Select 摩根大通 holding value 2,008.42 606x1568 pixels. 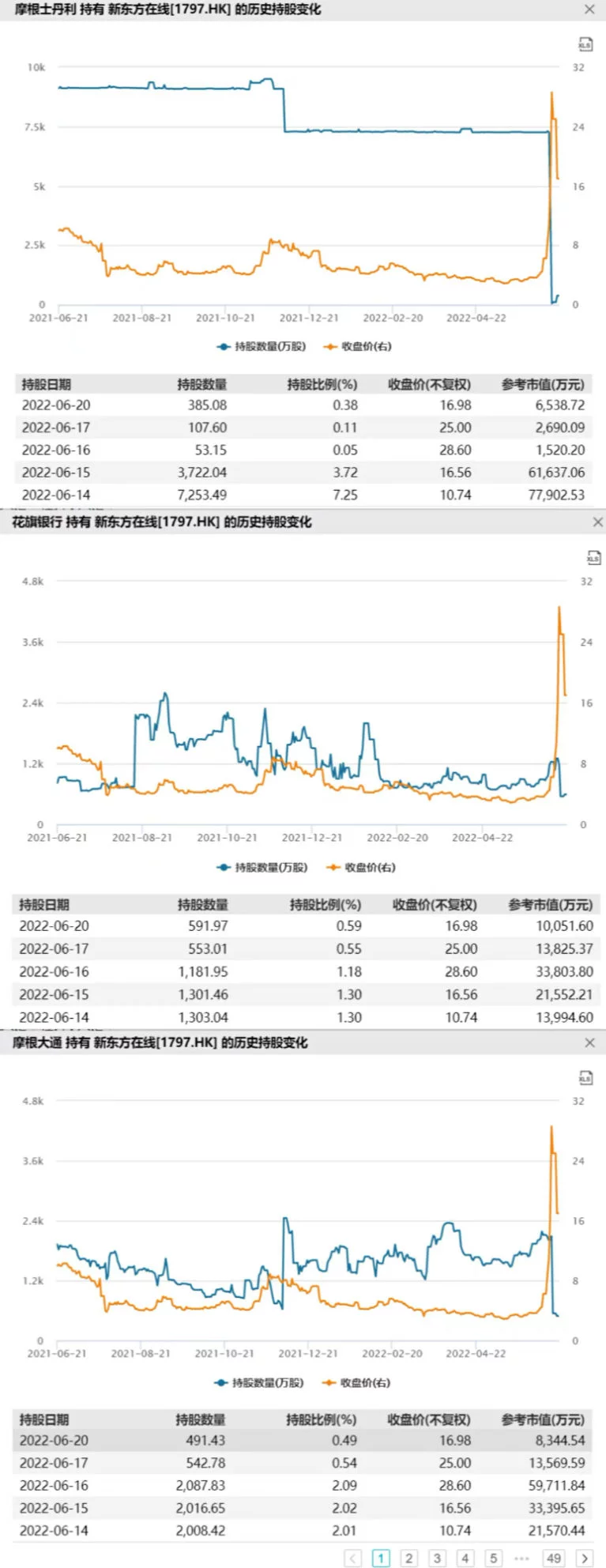[x=201, y=1531]
